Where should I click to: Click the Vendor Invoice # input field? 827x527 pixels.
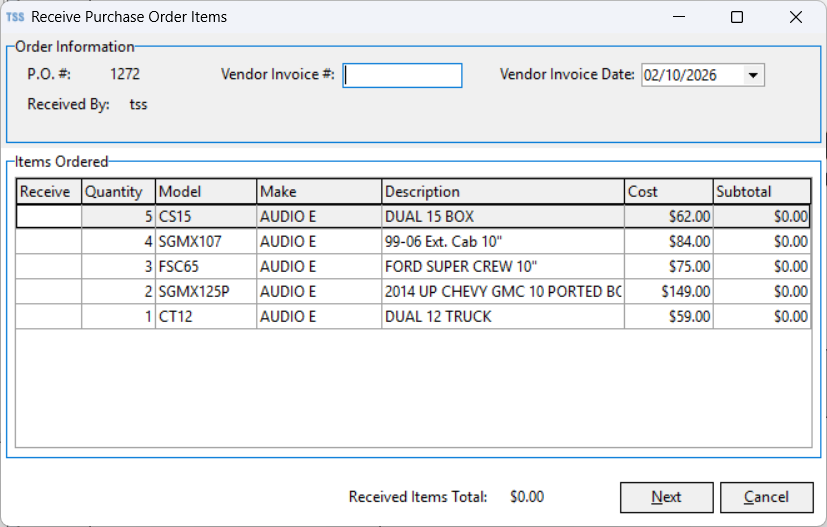coord(402,76)
